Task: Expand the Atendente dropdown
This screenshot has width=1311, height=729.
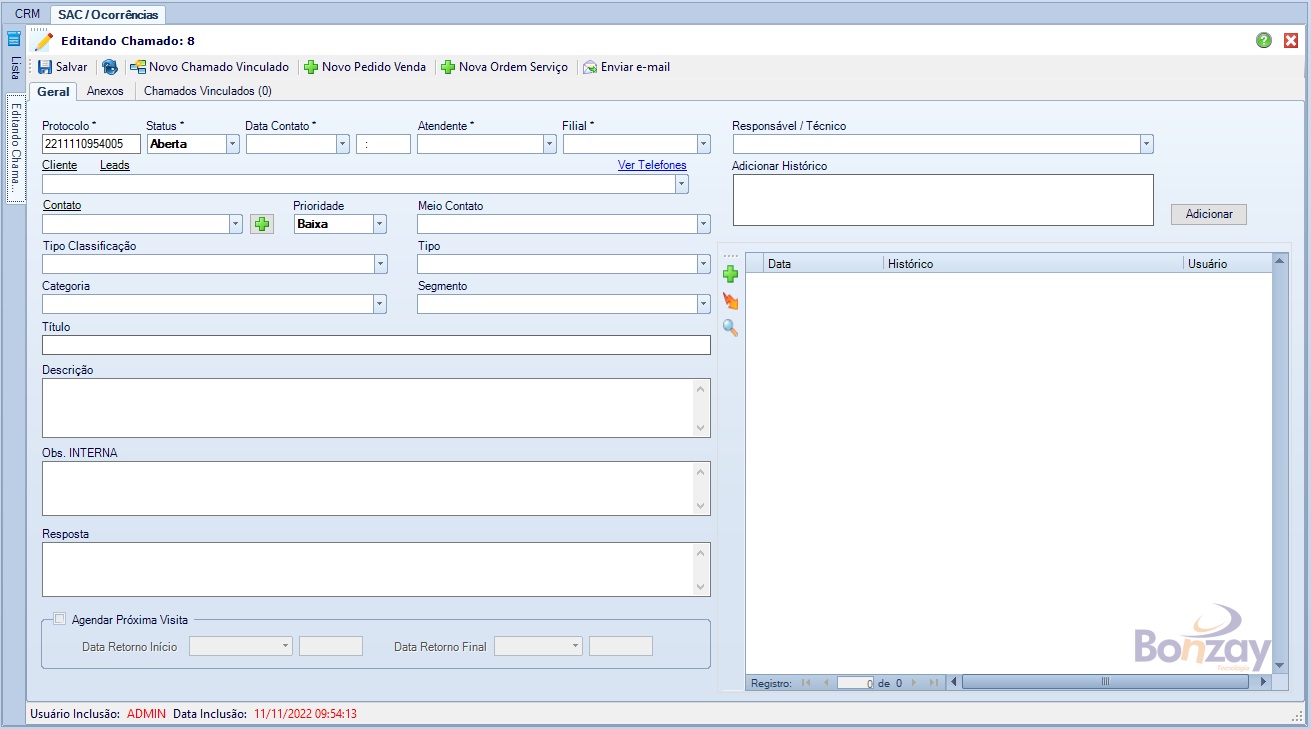Action: [550, 144]
